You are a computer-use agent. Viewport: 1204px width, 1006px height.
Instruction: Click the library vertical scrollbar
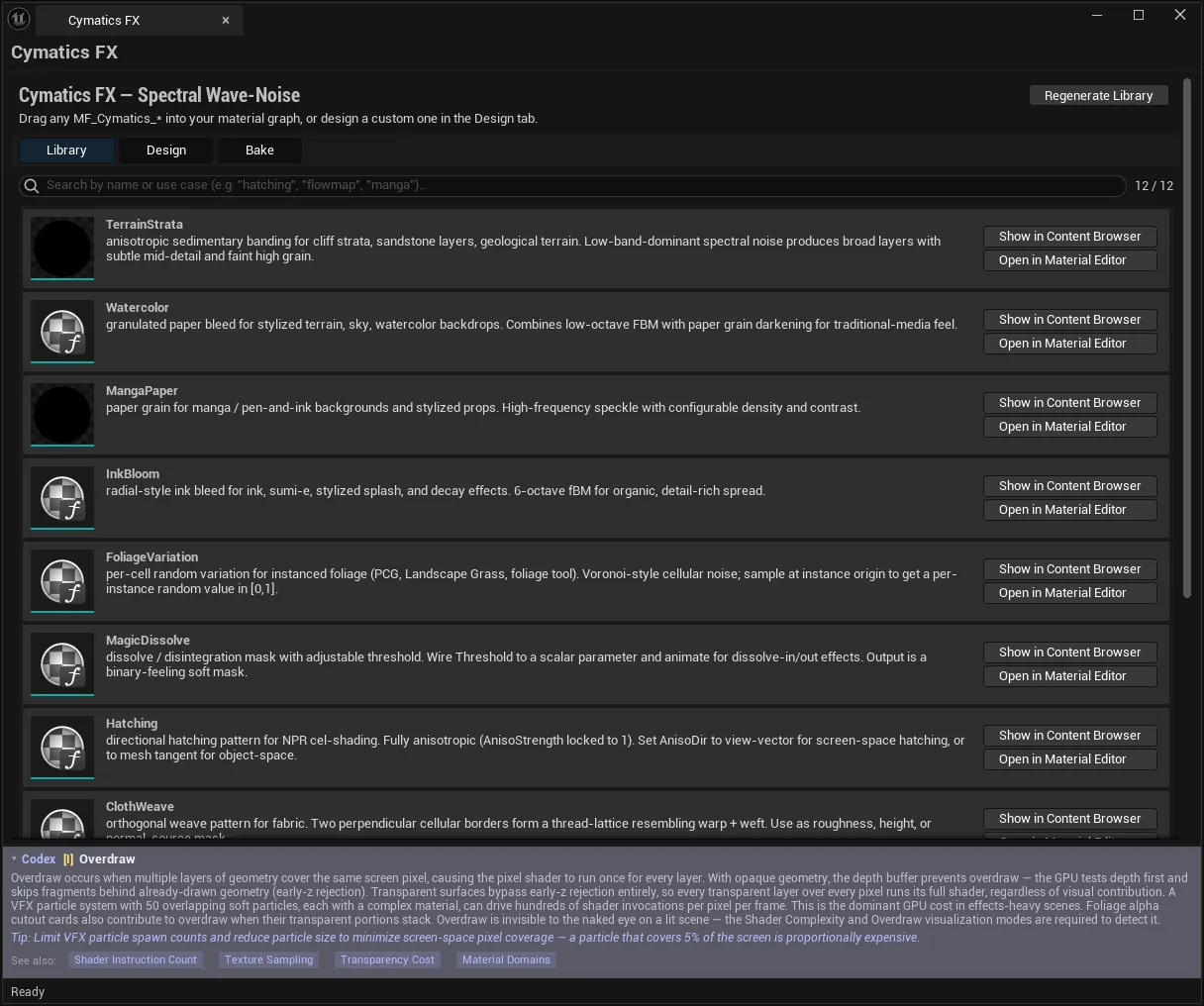pyautogui.click(x=1187, y=337)
